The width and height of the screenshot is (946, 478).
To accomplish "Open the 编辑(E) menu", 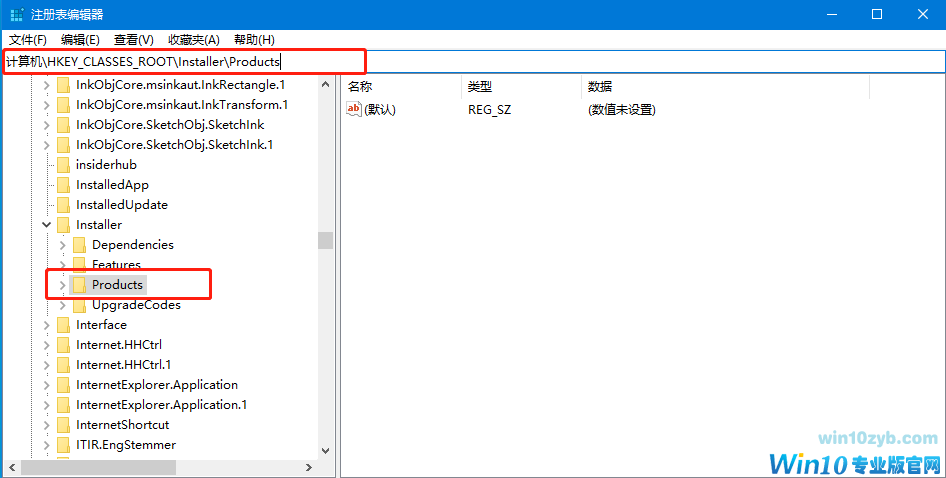I will (80, 40).
